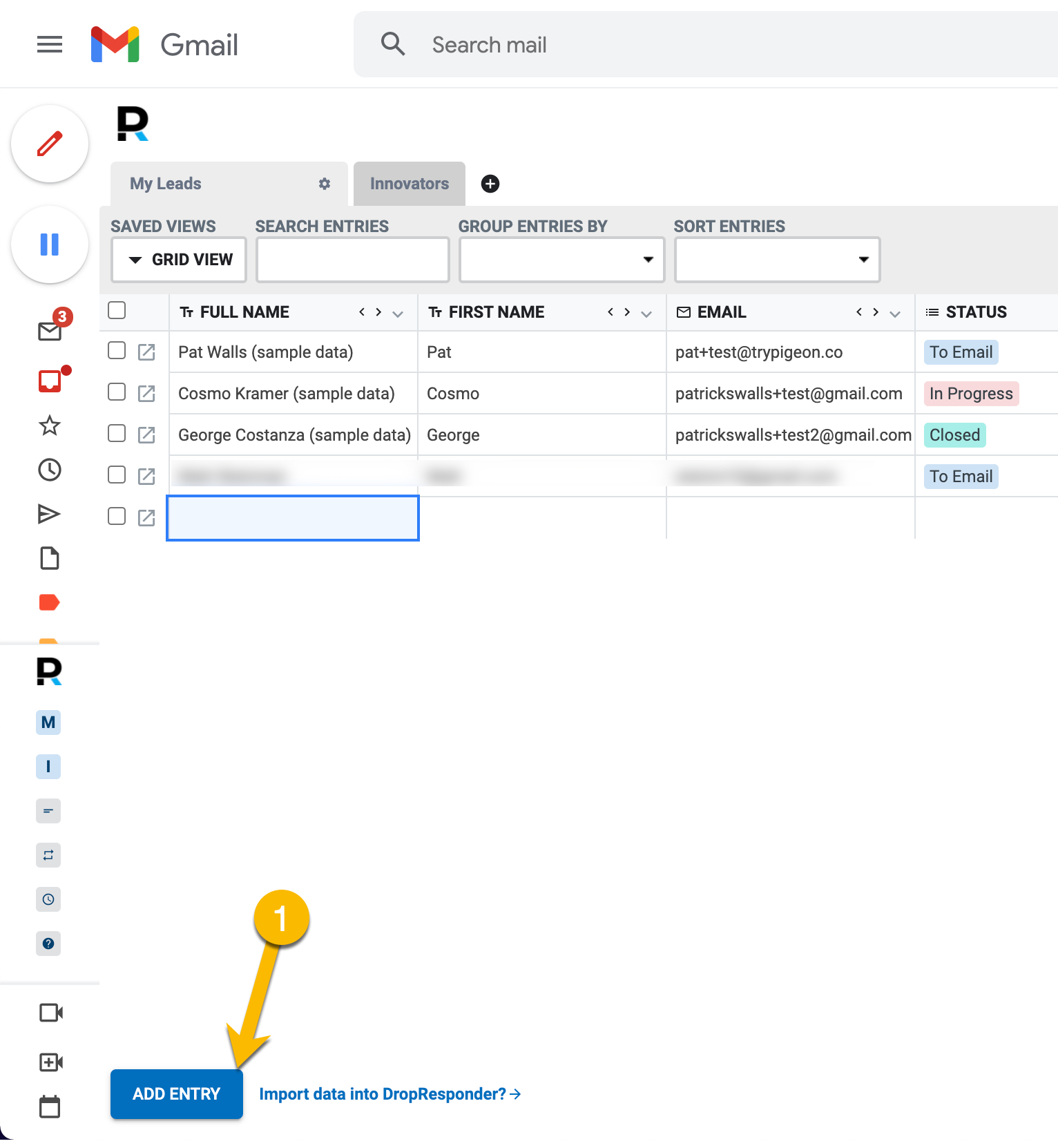Check the Cosmo Kramer row checkbox

(117, 392)
